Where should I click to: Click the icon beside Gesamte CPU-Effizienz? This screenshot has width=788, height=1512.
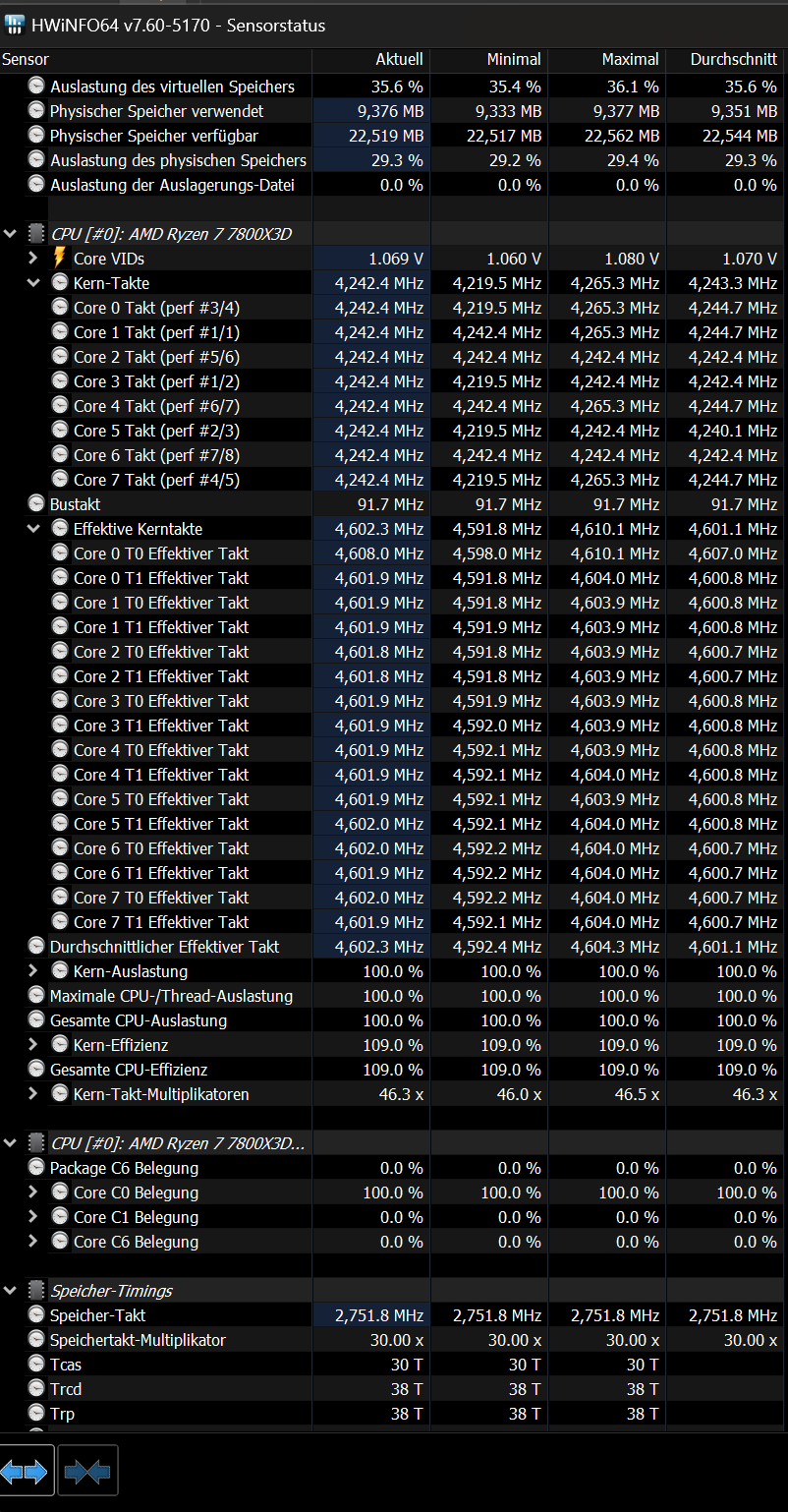[36, 1070]
